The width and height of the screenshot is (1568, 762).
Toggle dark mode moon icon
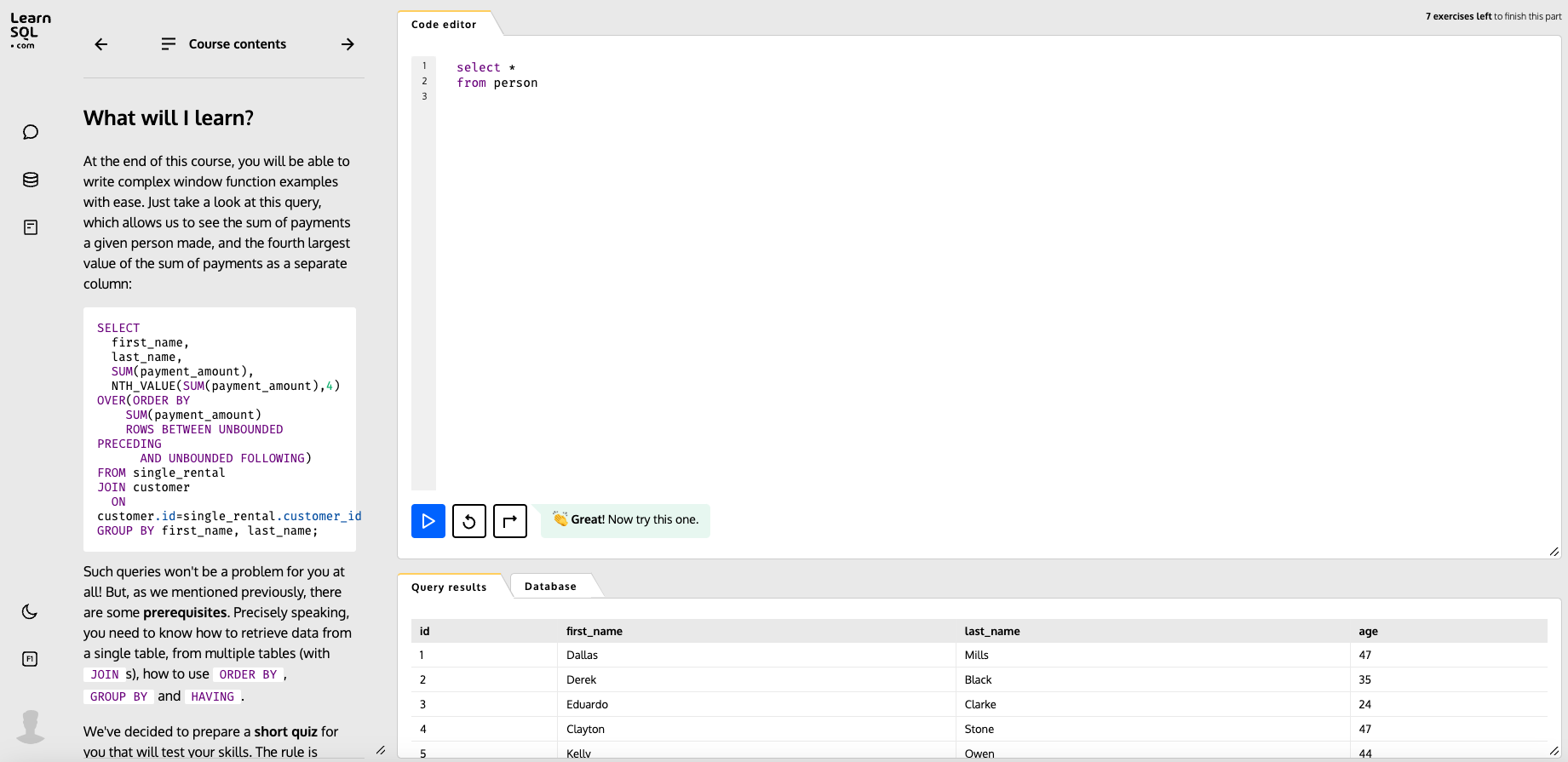coord(30,611)
